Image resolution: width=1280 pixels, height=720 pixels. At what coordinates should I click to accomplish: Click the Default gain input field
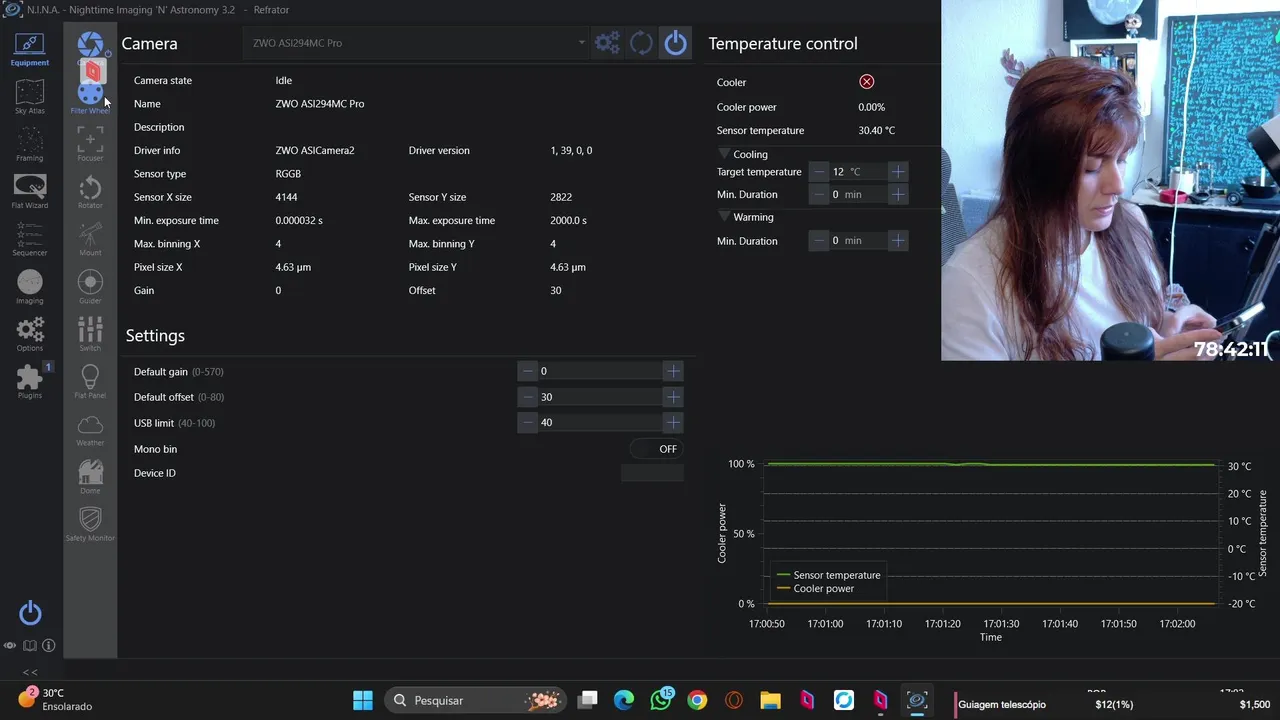pyautogui.click(x=600, y=371)
